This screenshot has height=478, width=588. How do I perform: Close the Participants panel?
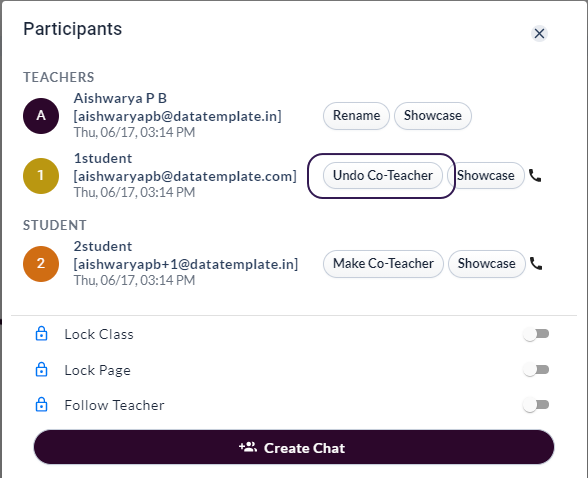coord(539,33)
